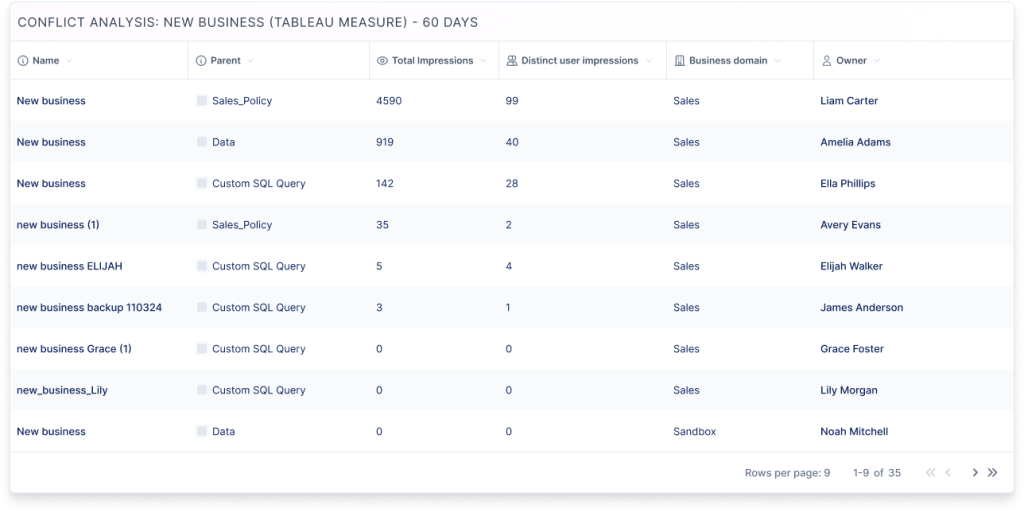Click the Sandbox business domain cell
This screenshot has width=1024, height=512.
[694, 431]
